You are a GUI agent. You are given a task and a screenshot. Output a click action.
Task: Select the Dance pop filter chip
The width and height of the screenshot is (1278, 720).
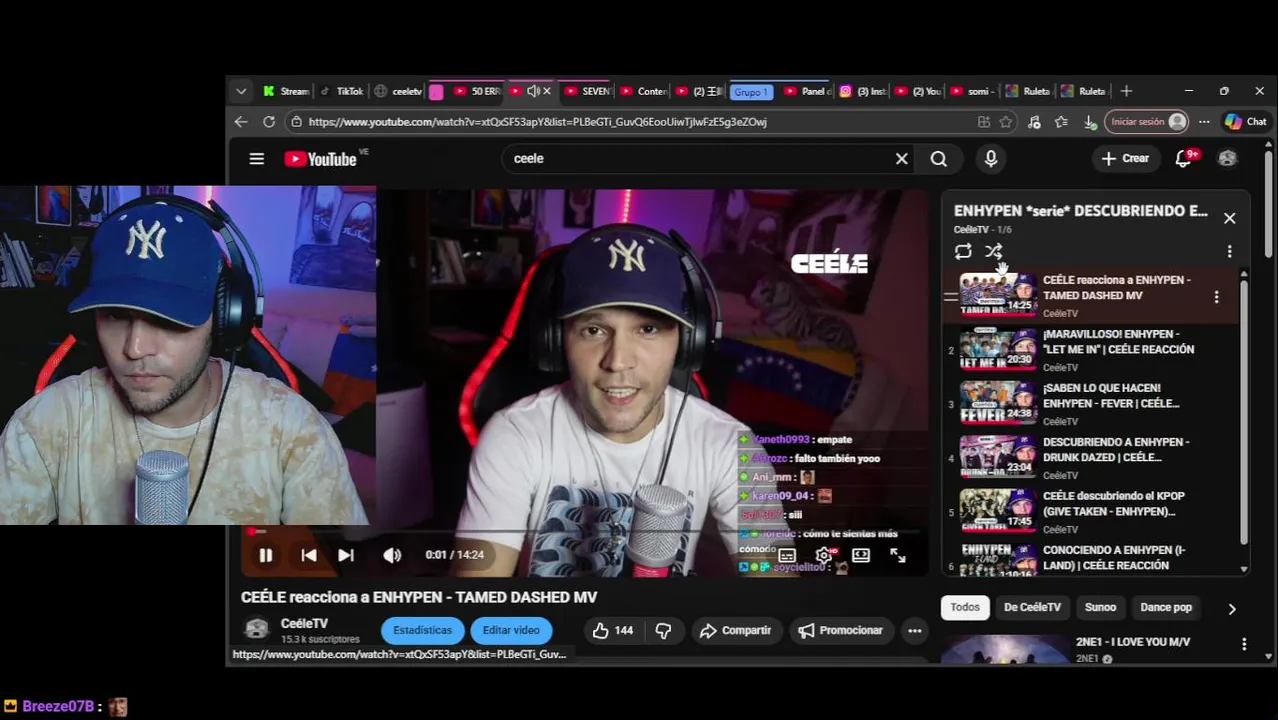pos(1166,607)
